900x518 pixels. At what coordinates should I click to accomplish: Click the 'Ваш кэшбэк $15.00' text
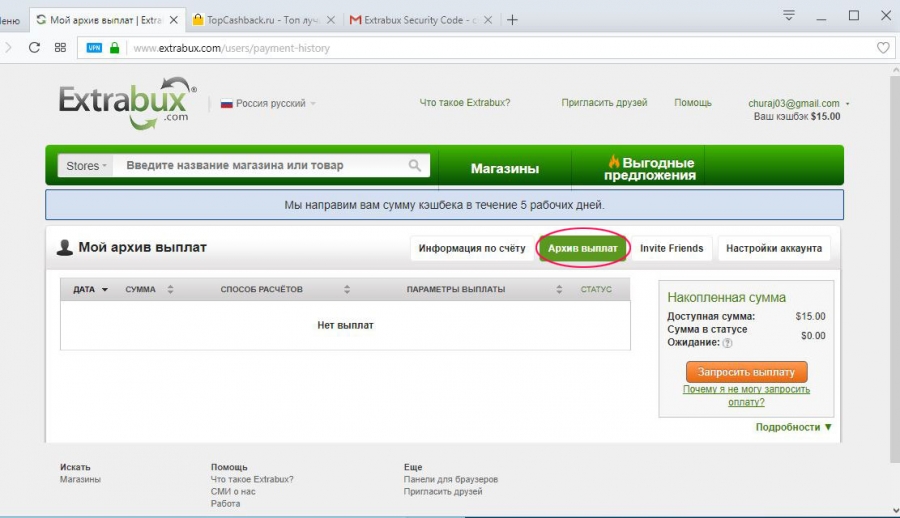click(x=797, y=117)
